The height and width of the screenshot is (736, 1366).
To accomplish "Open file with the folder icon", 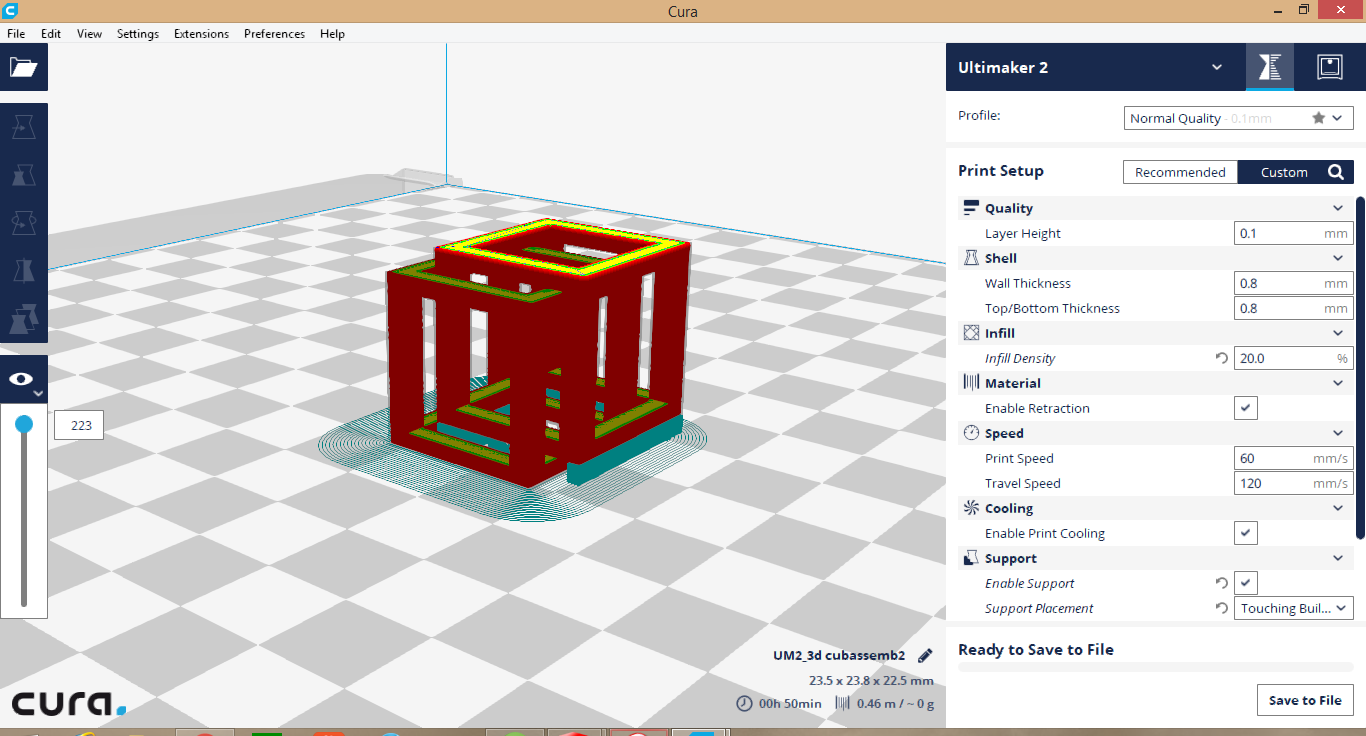I will tap(23, 67).
